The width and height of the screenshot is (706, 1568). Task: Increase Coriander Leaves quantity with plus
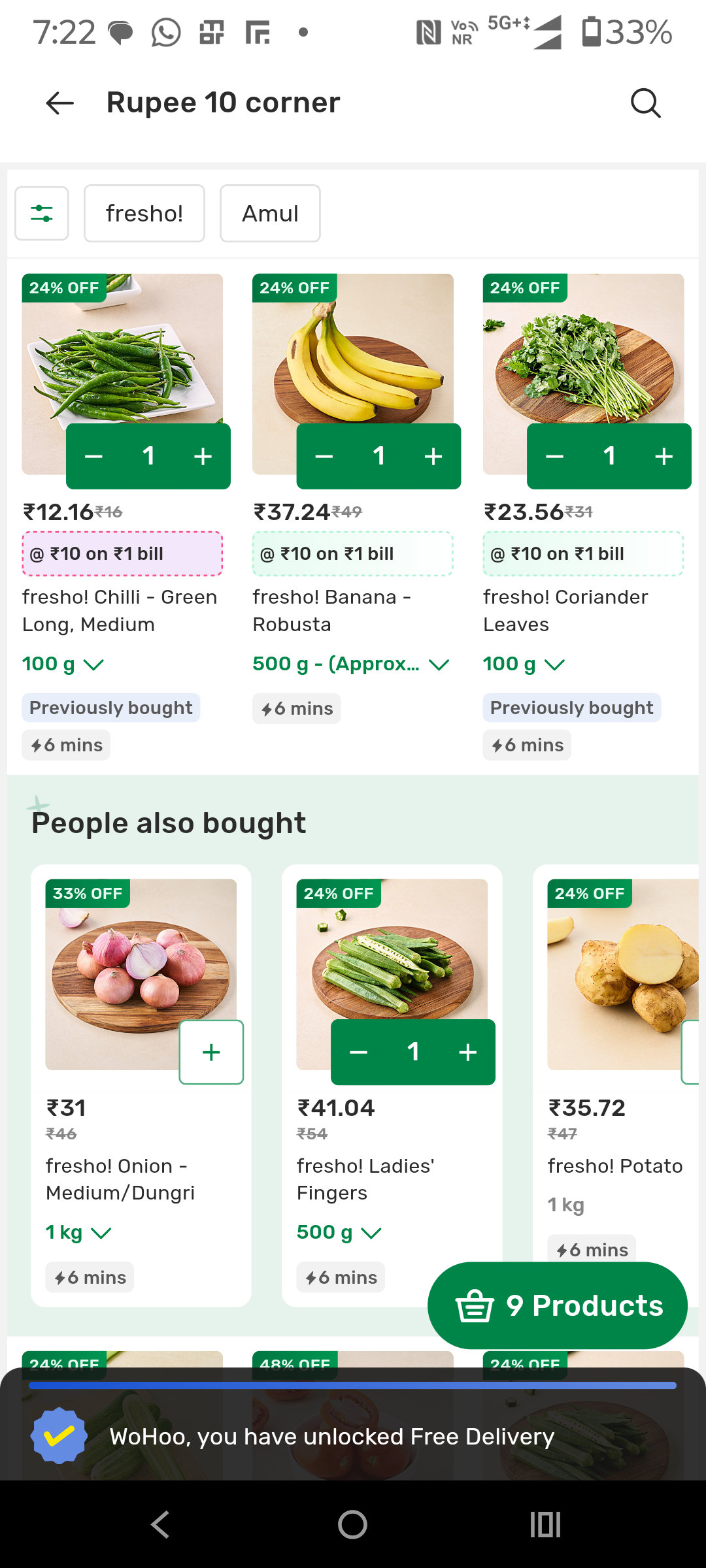[664, 457]
